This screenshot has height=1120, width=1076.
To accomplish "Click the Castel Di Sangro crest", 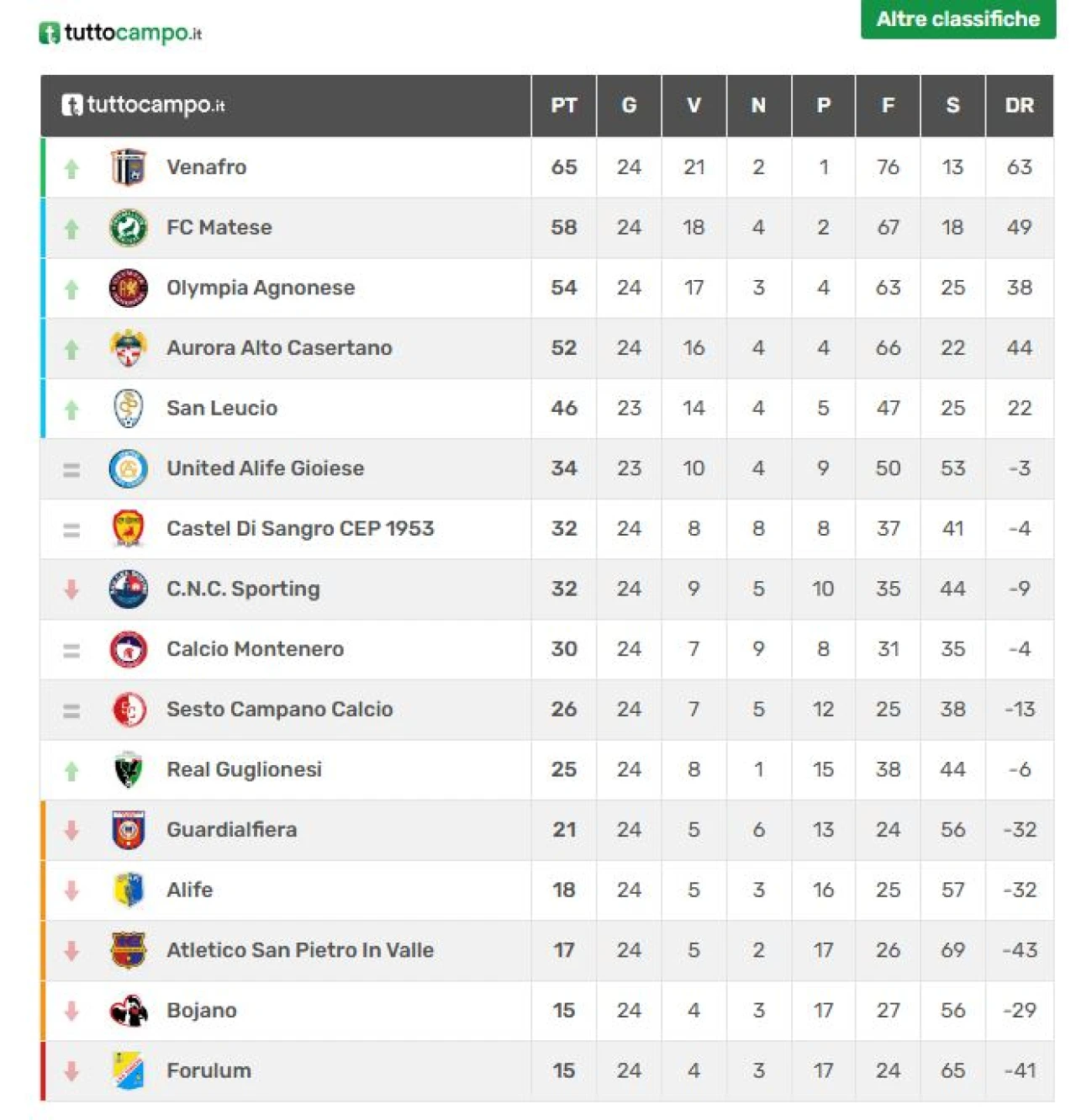I will pos(129,529).
